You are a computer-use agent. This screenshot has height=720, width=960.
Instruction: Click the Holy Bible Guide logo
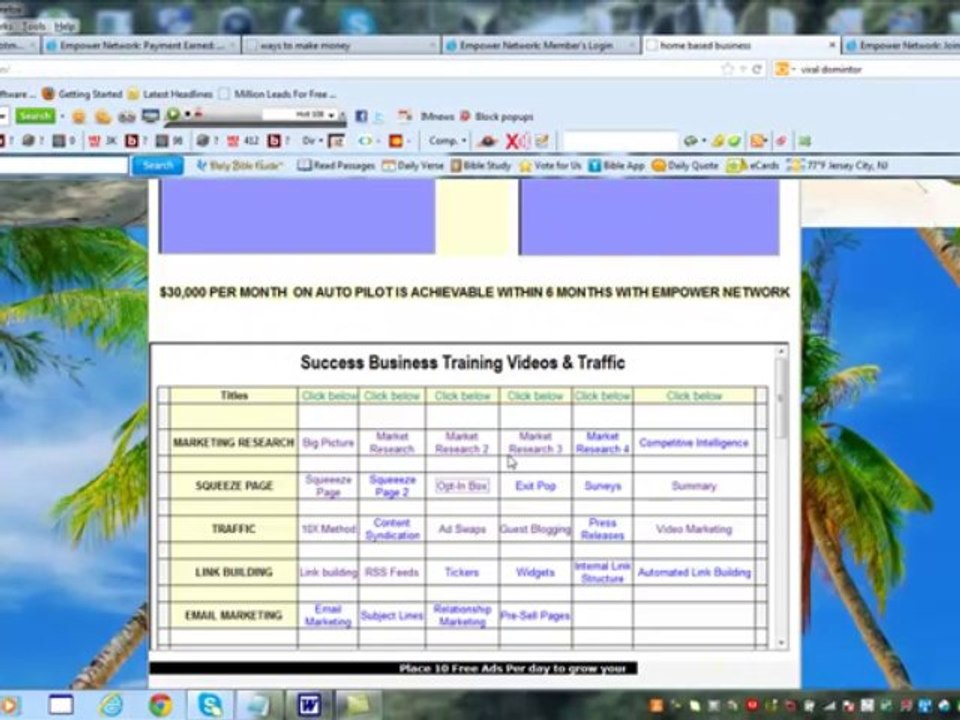239,165
